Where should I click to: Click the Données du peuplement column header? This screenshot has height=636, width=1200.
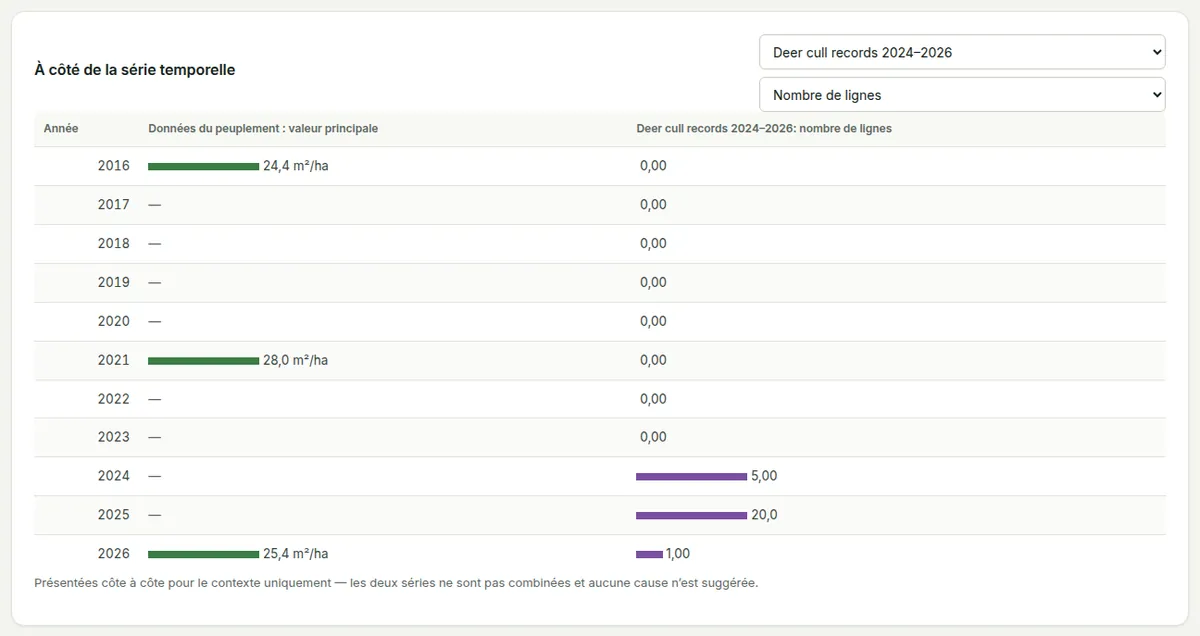tap(263, 128)
